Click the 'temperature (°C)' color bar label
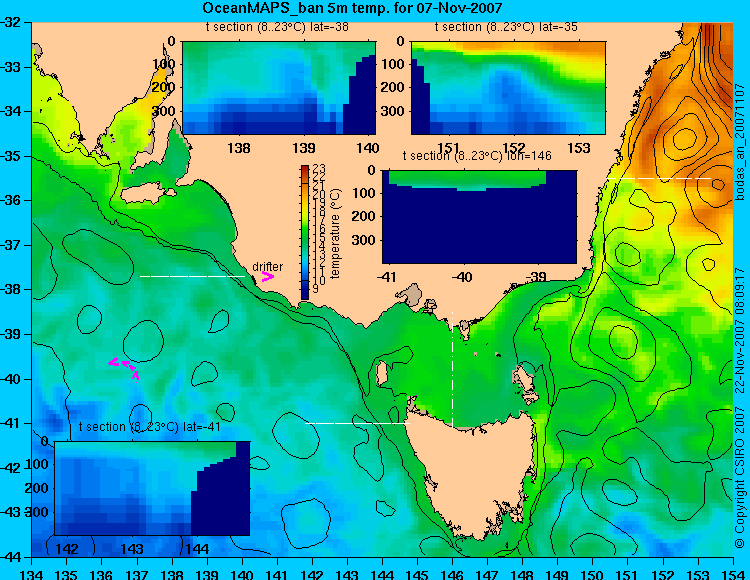750x580 pixels. coord(335,233)
